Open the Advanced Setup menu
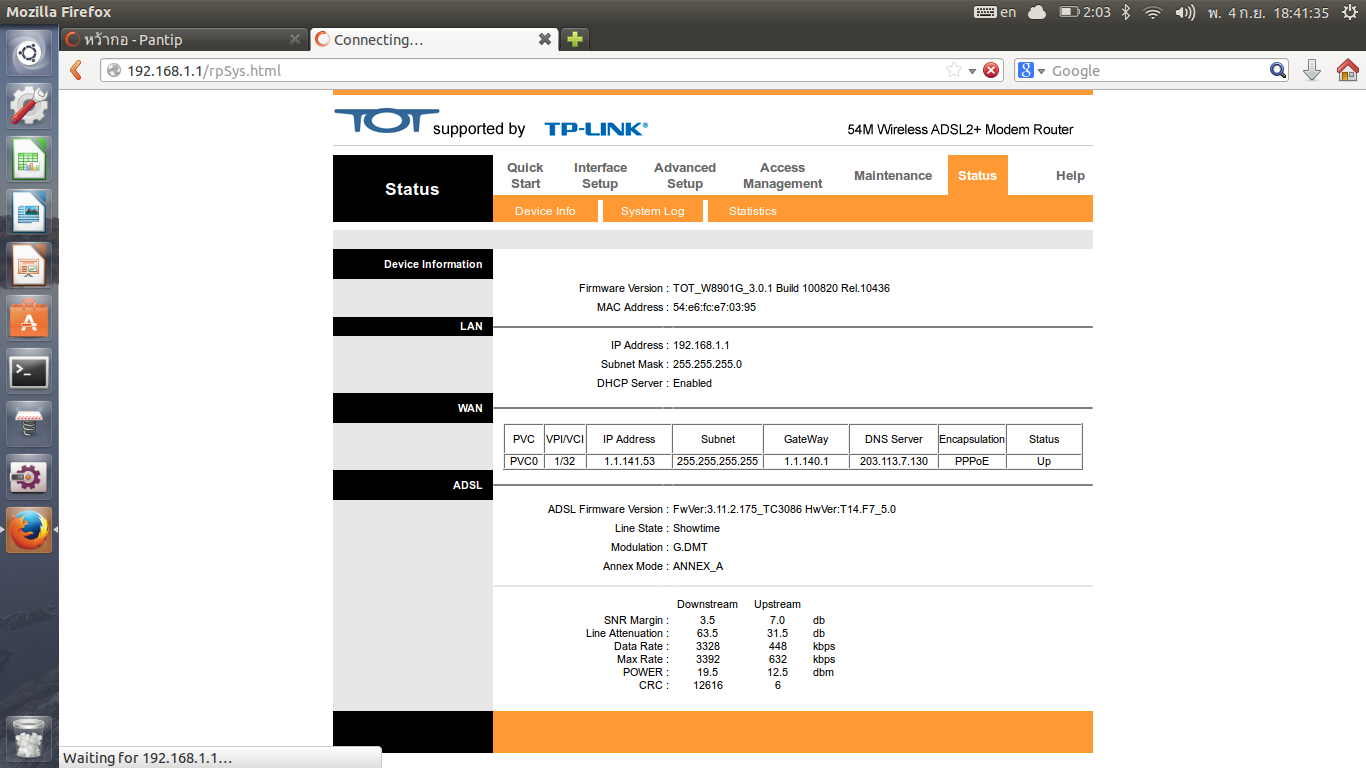Screen dimensions: 1366x768 [685, 175]
